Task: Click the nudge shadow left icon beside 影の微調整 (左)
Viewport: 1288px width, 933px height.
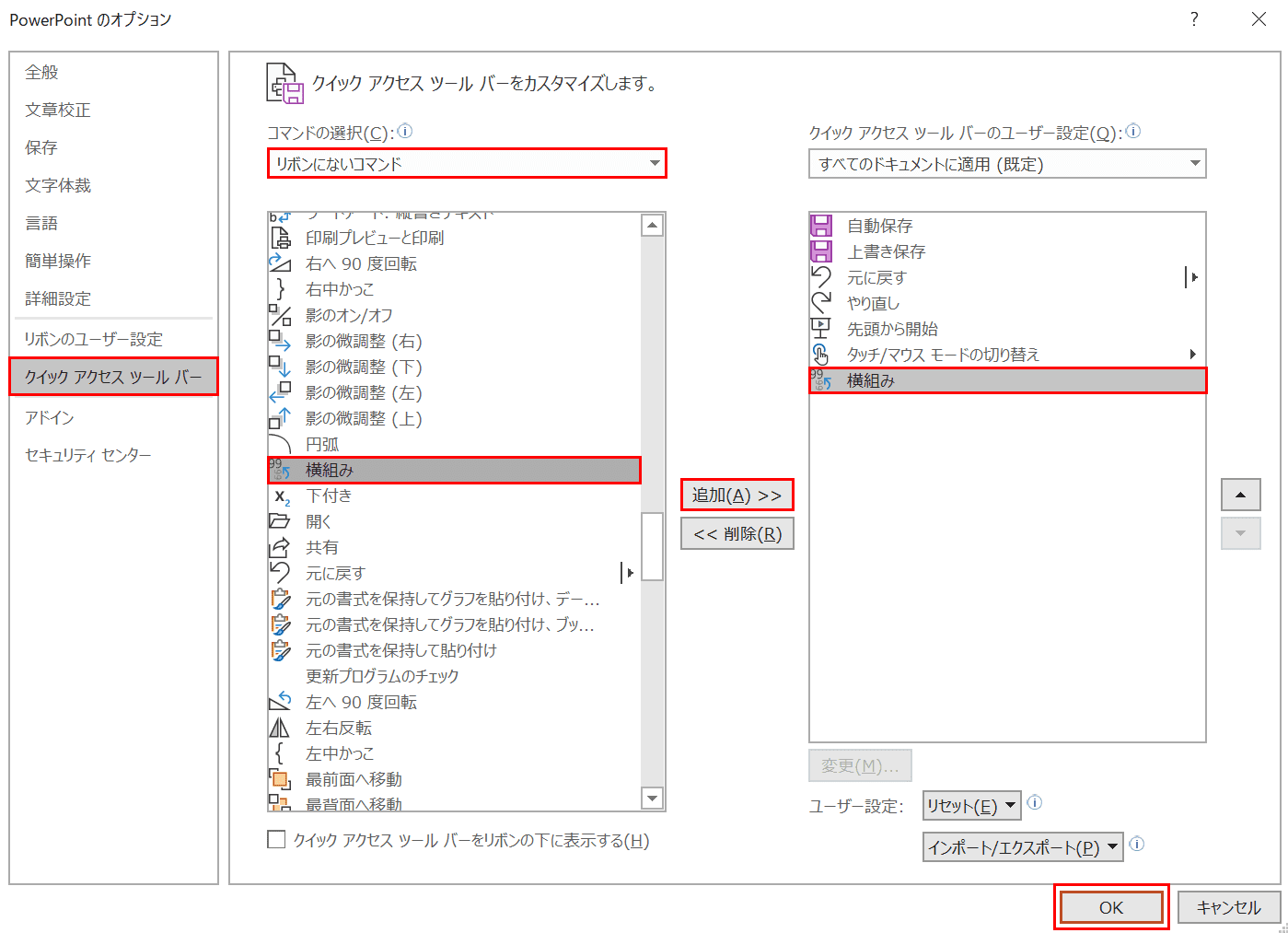Action: pyautogui.click(x=280, y=392)
